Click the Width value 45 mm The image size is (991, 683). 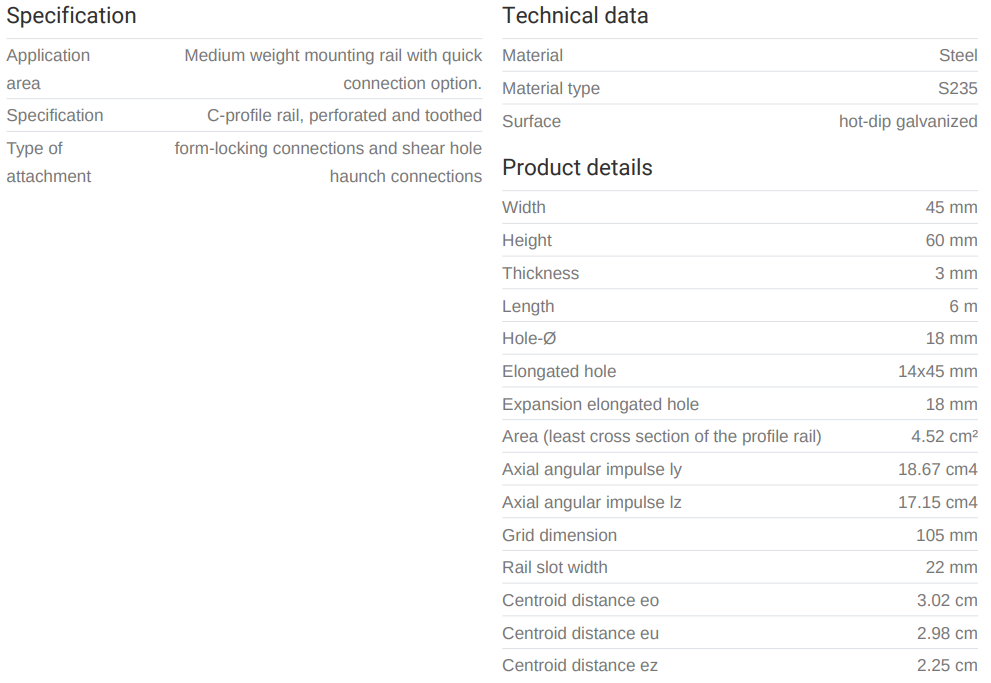[x=951, y=208]
